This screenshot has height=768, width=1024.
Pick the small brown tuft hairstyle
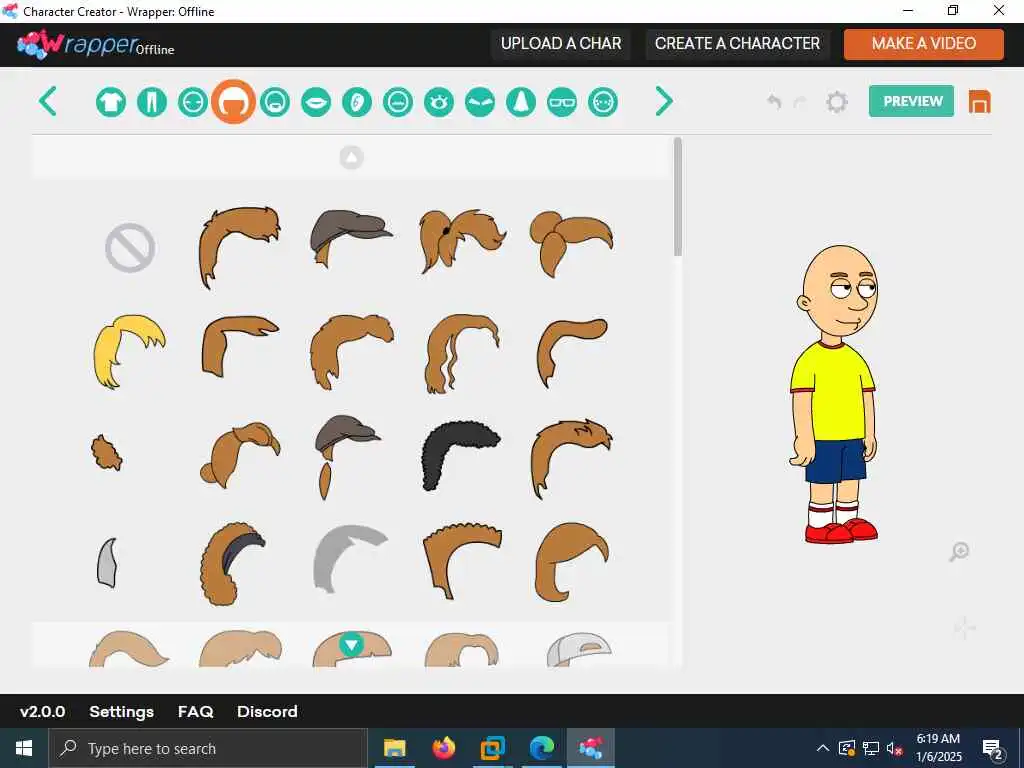click(x=106, y=453)
